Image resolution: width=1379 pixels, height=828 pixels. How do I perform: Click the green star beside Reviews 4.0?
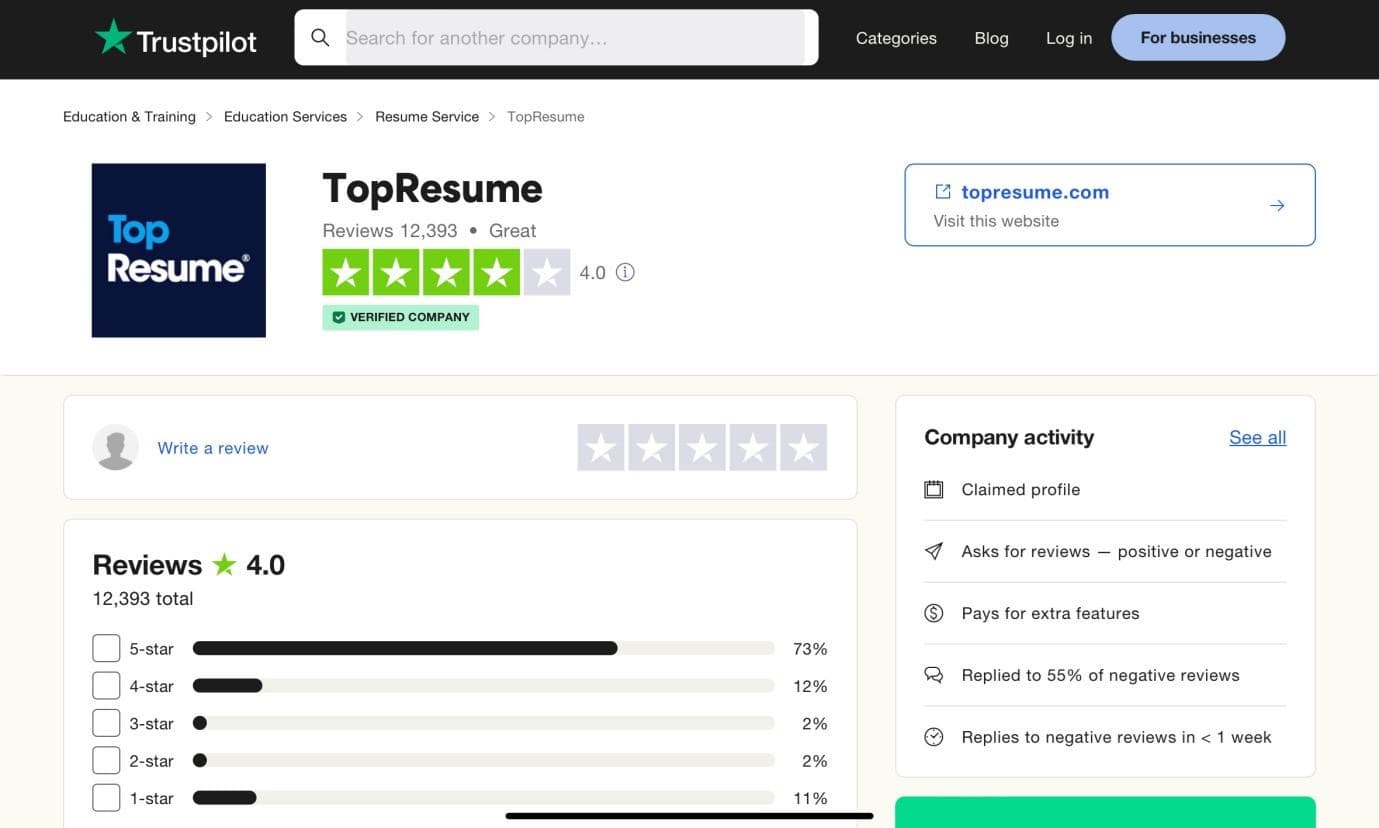[224, 565]
